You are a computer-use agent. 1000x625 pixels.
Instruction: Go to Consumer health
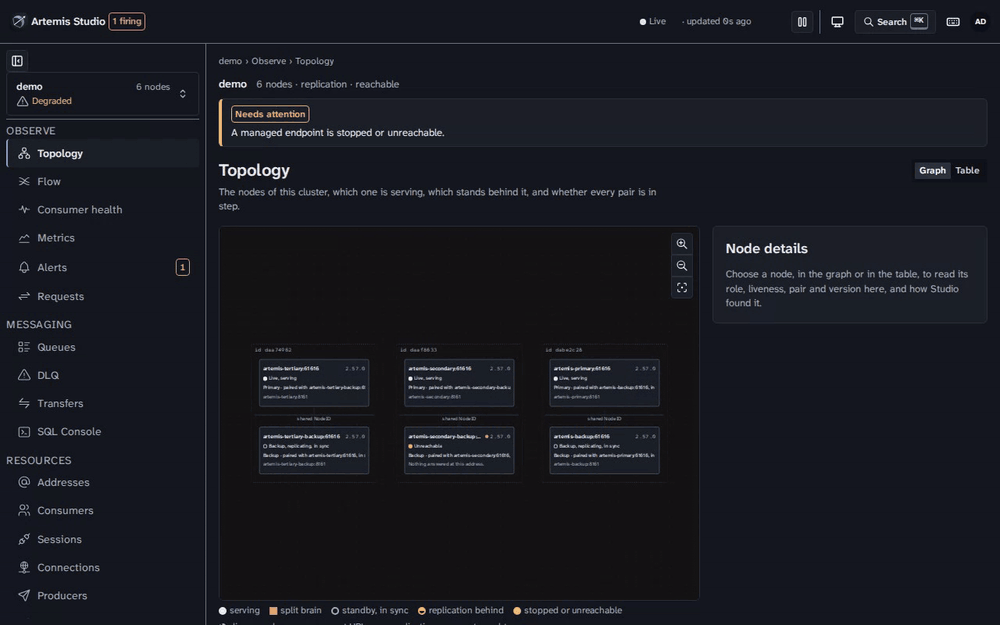(103, 210)
